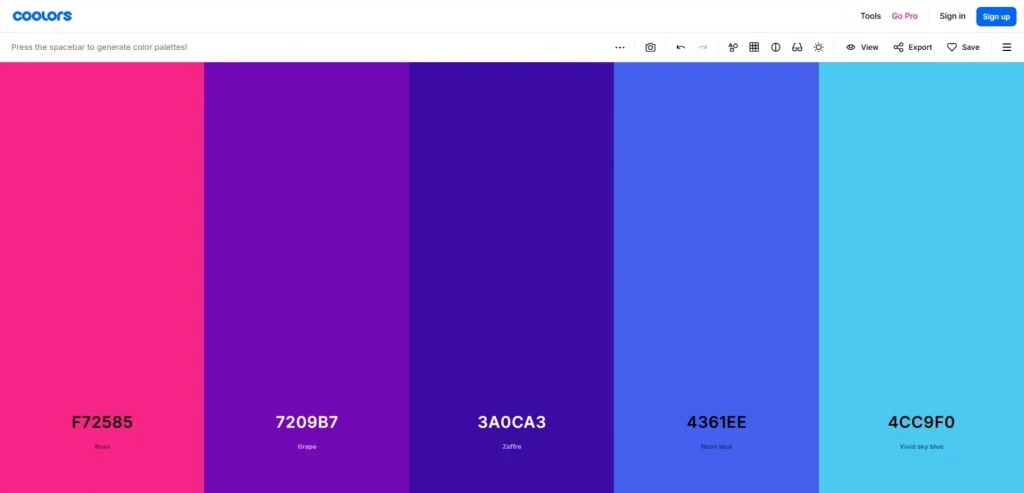
Task: Click the F72585 Rose hex code
Action: [102, 422]
